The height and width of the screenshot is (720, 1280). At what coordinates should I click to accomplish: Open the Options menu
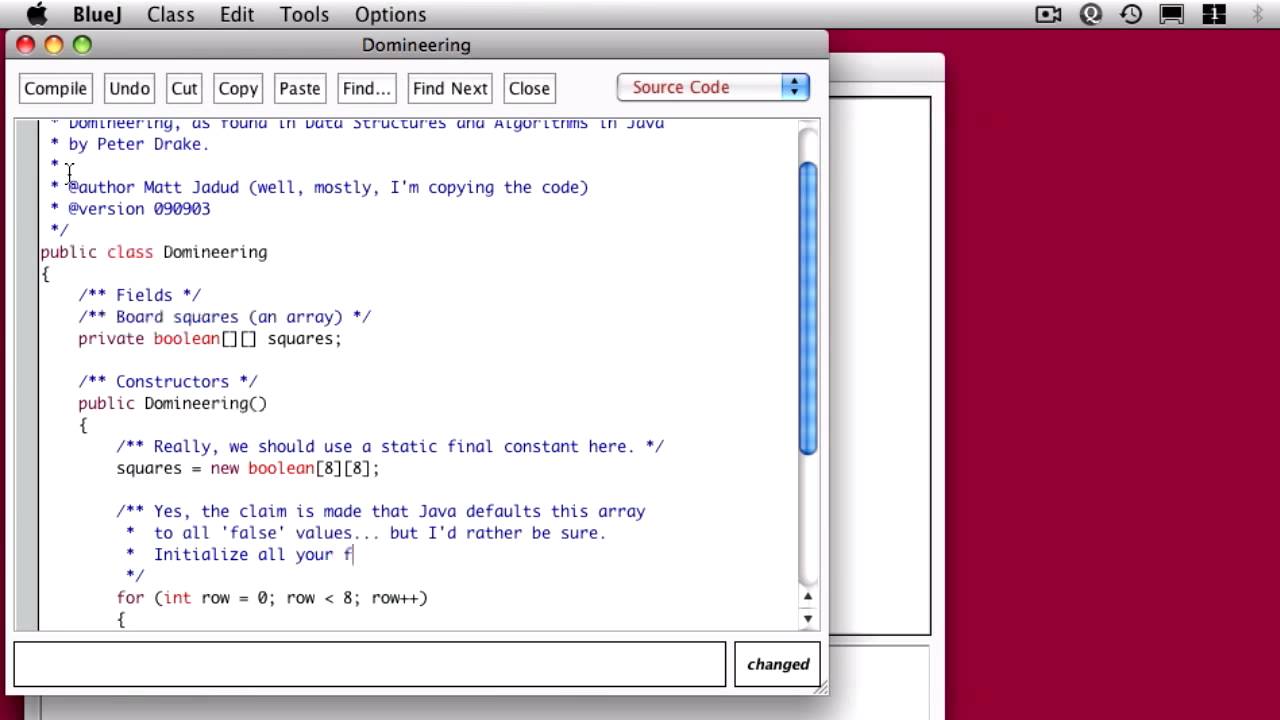pos(390,14)
